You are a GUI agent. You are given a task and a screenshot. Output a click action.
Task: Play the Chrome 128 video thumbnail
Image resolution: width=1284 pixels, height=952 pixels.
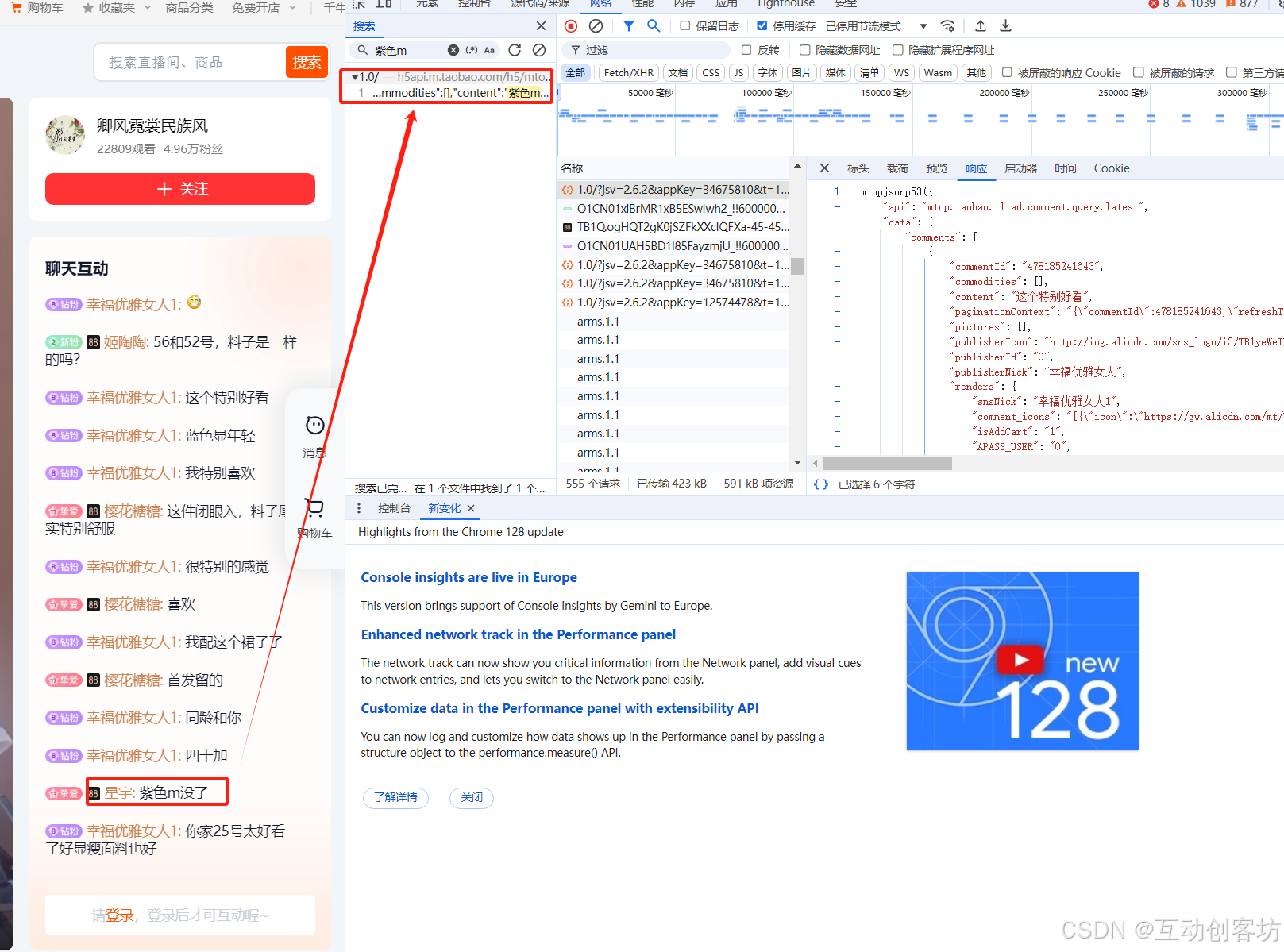click(1021, 660)
